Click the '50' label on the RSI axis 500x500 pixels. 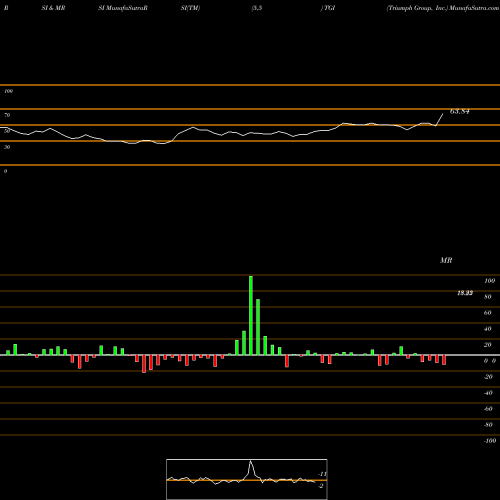click(7, 131)
